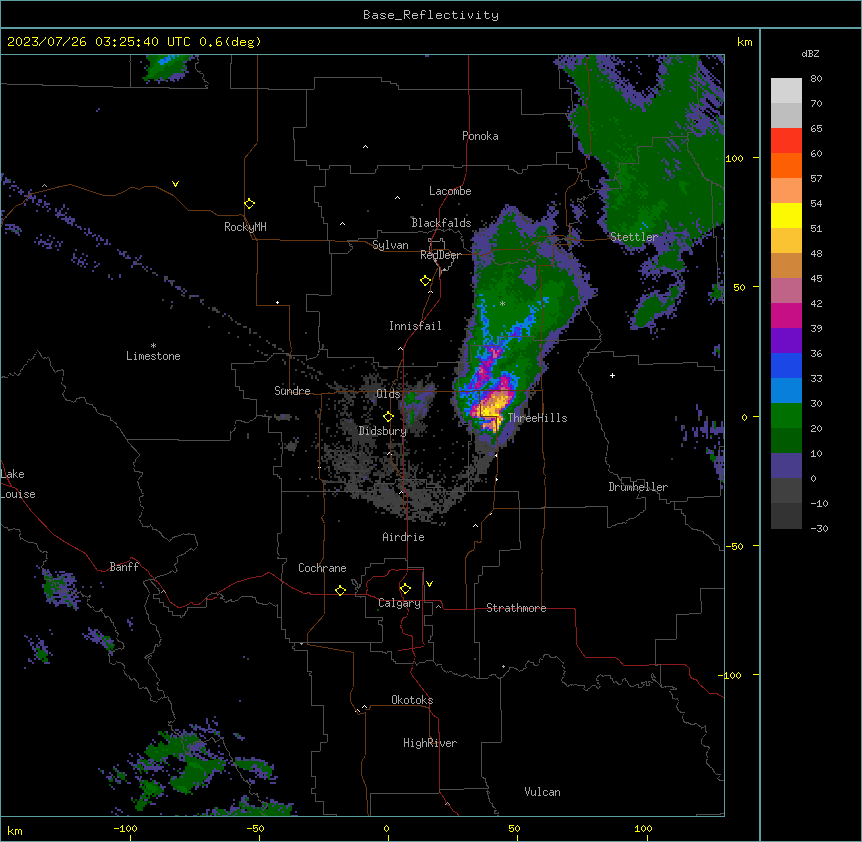
Task: Click the red 60-65 dBZ legend swatch
Action: 786,141
